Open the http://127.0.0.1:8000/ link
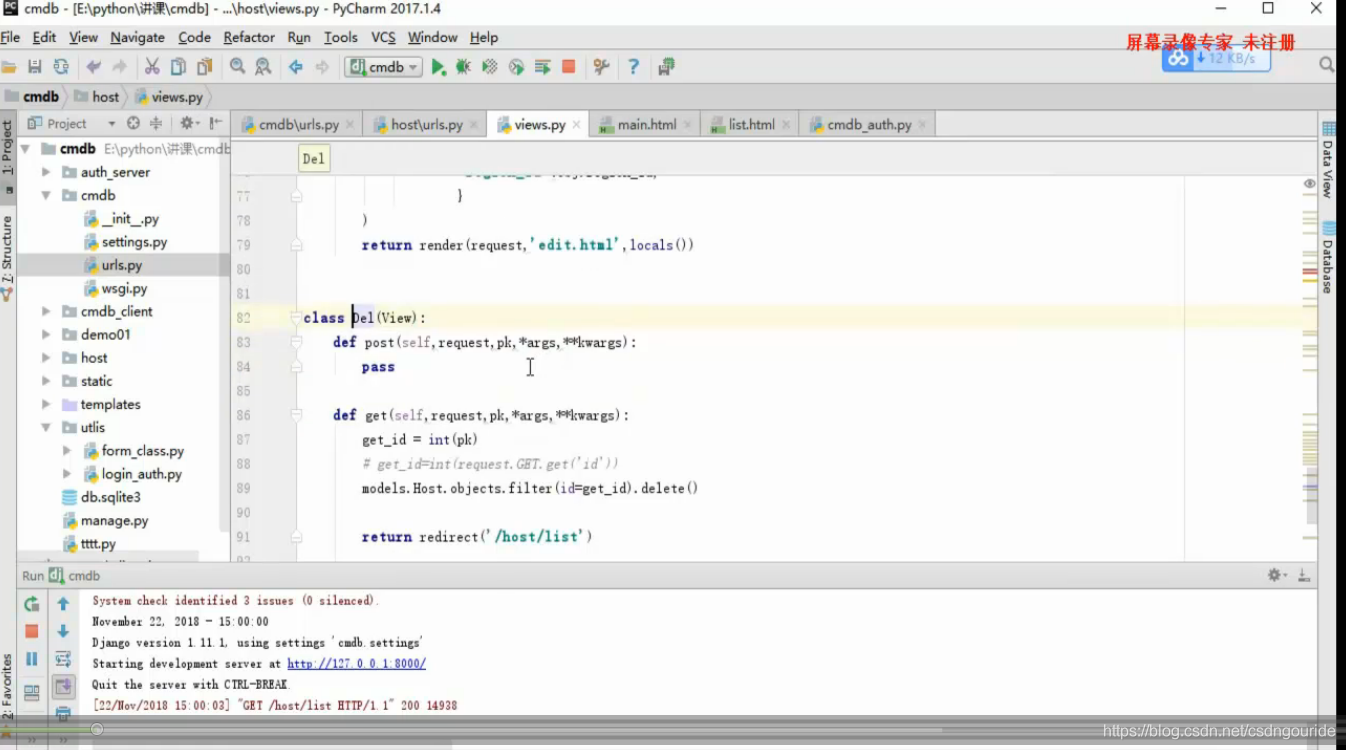 [356, 663]
